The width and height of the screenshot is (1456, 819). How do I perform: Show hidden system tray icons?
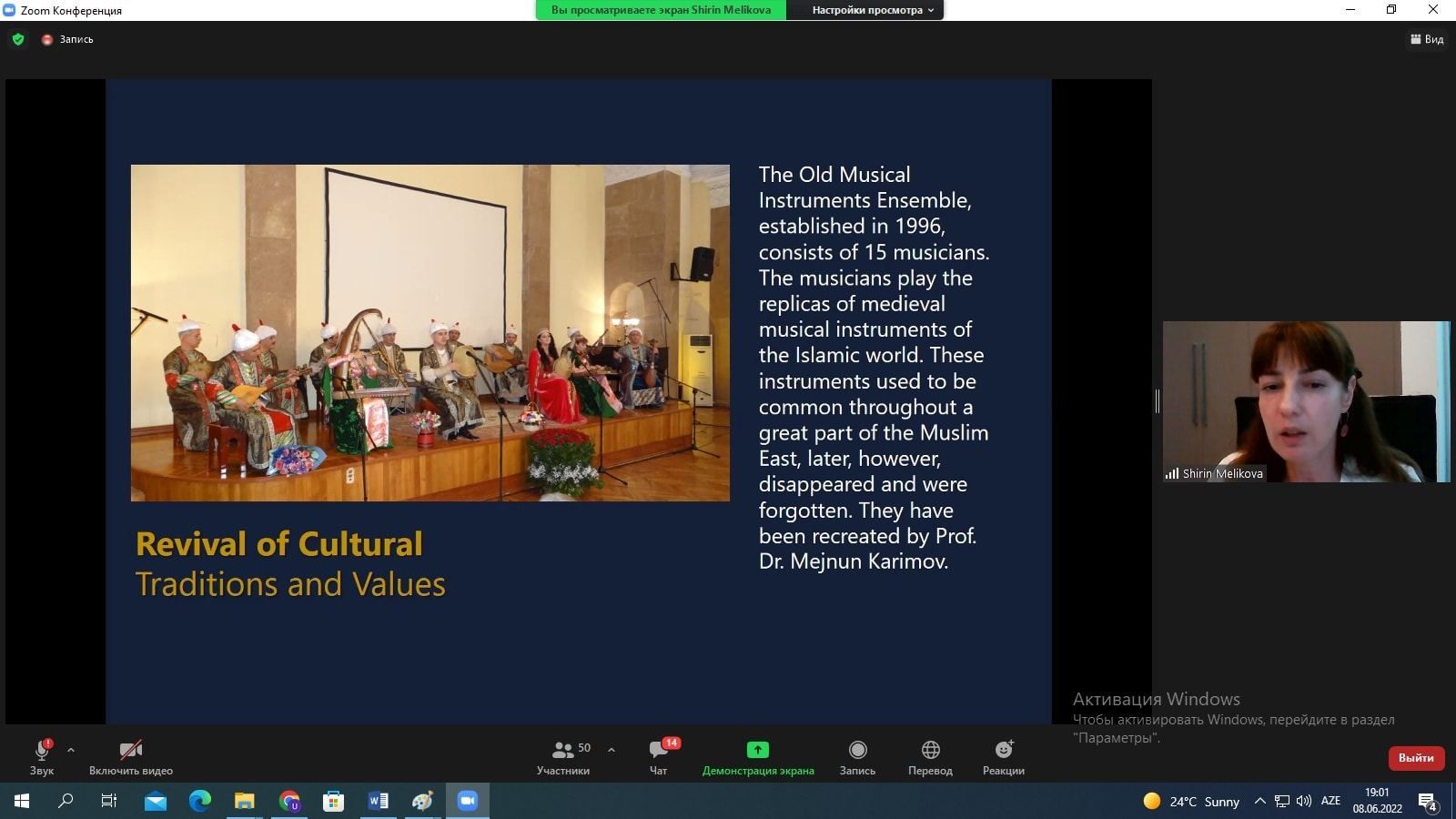coord(1260,801)
